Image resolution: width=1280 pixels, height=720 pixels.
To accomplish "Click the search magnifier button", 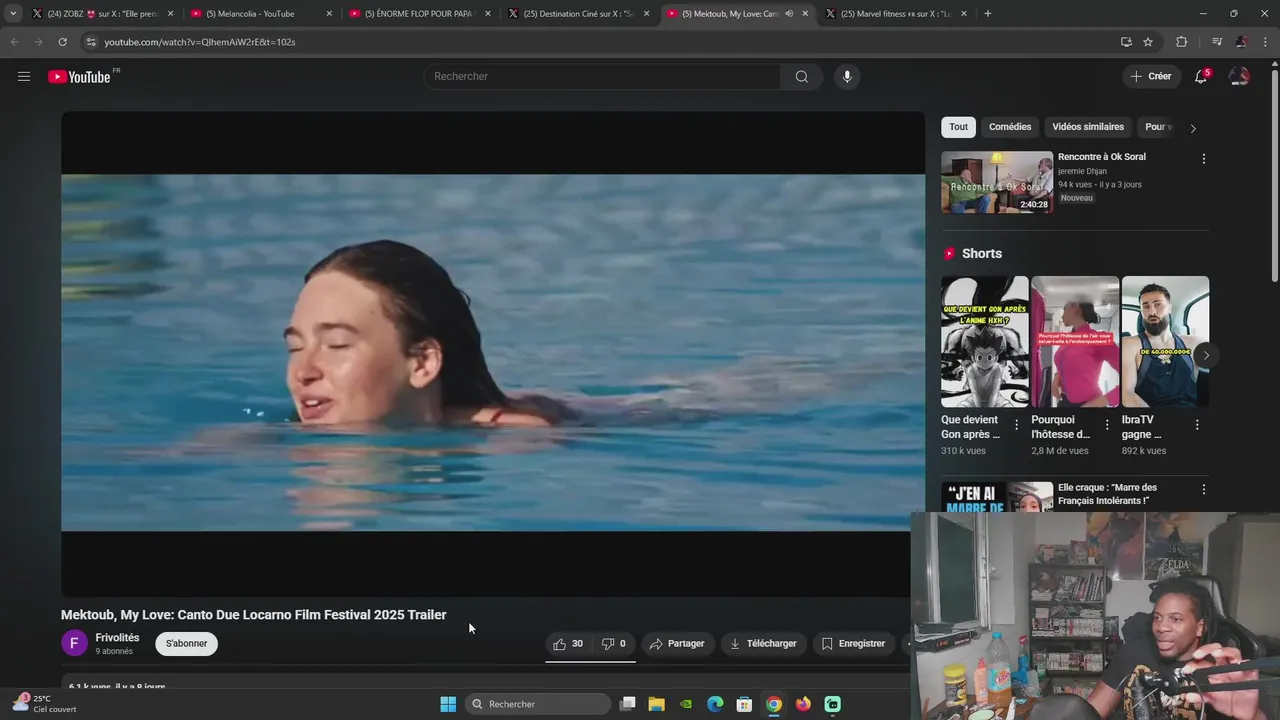I will (802, 76).
